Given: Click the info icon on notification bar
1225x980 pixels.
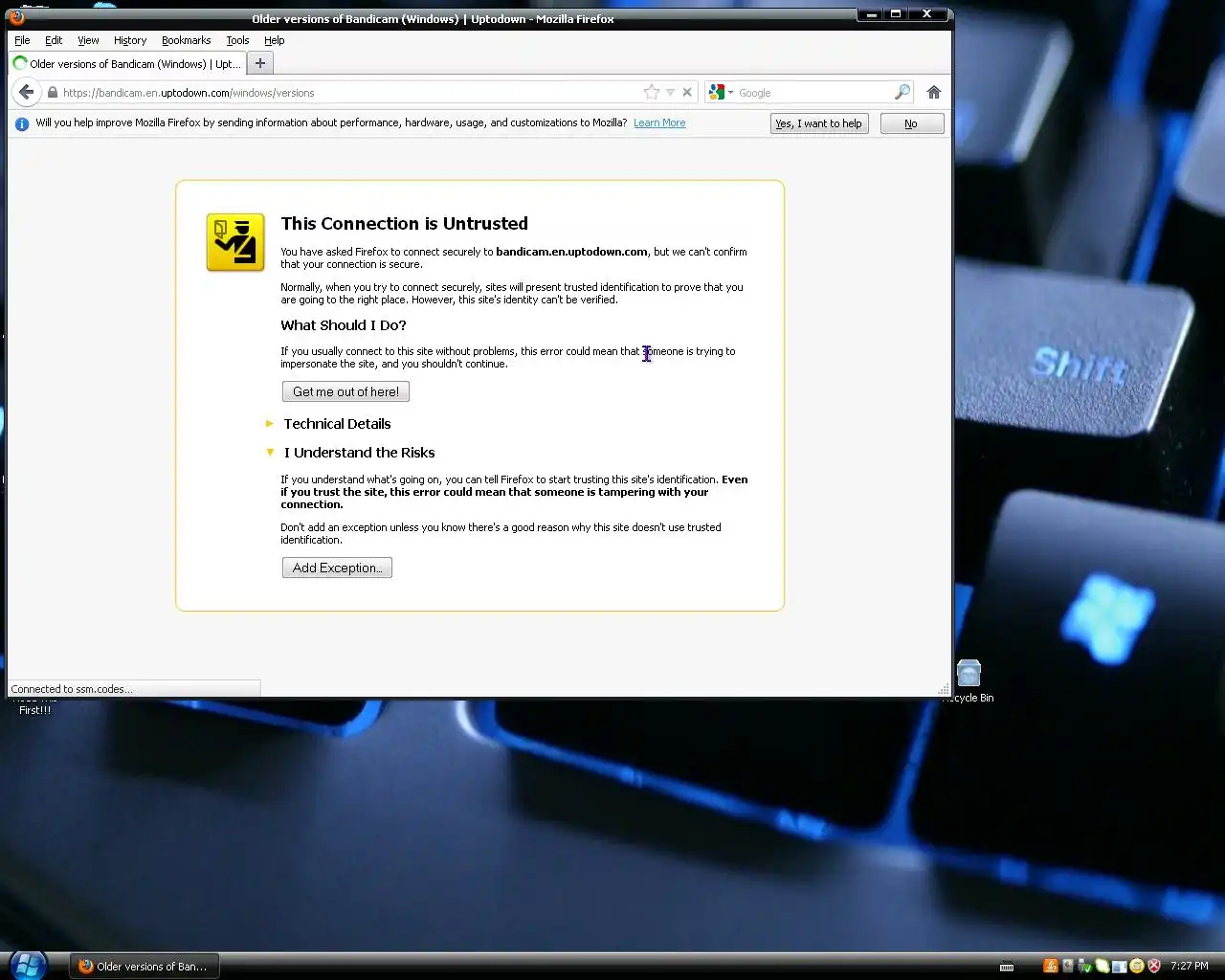Looking at the screenshot, I should coord(22,123).
